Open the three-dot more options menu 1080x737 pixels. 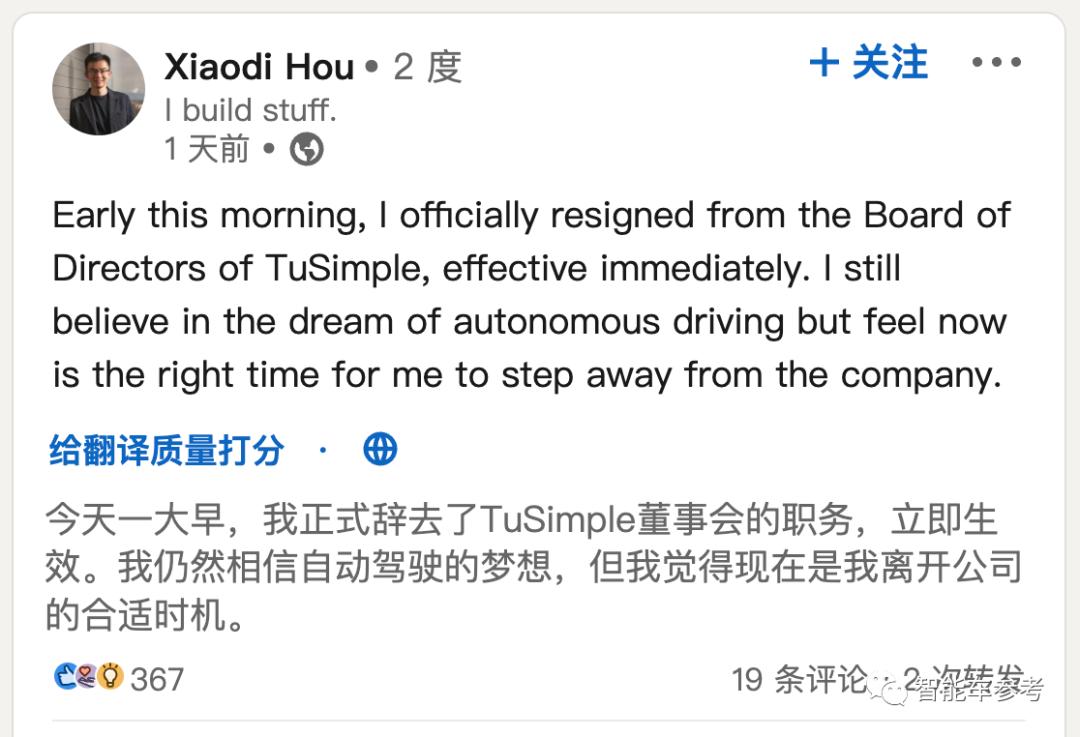pyautogui.click(x=996, y=64)
